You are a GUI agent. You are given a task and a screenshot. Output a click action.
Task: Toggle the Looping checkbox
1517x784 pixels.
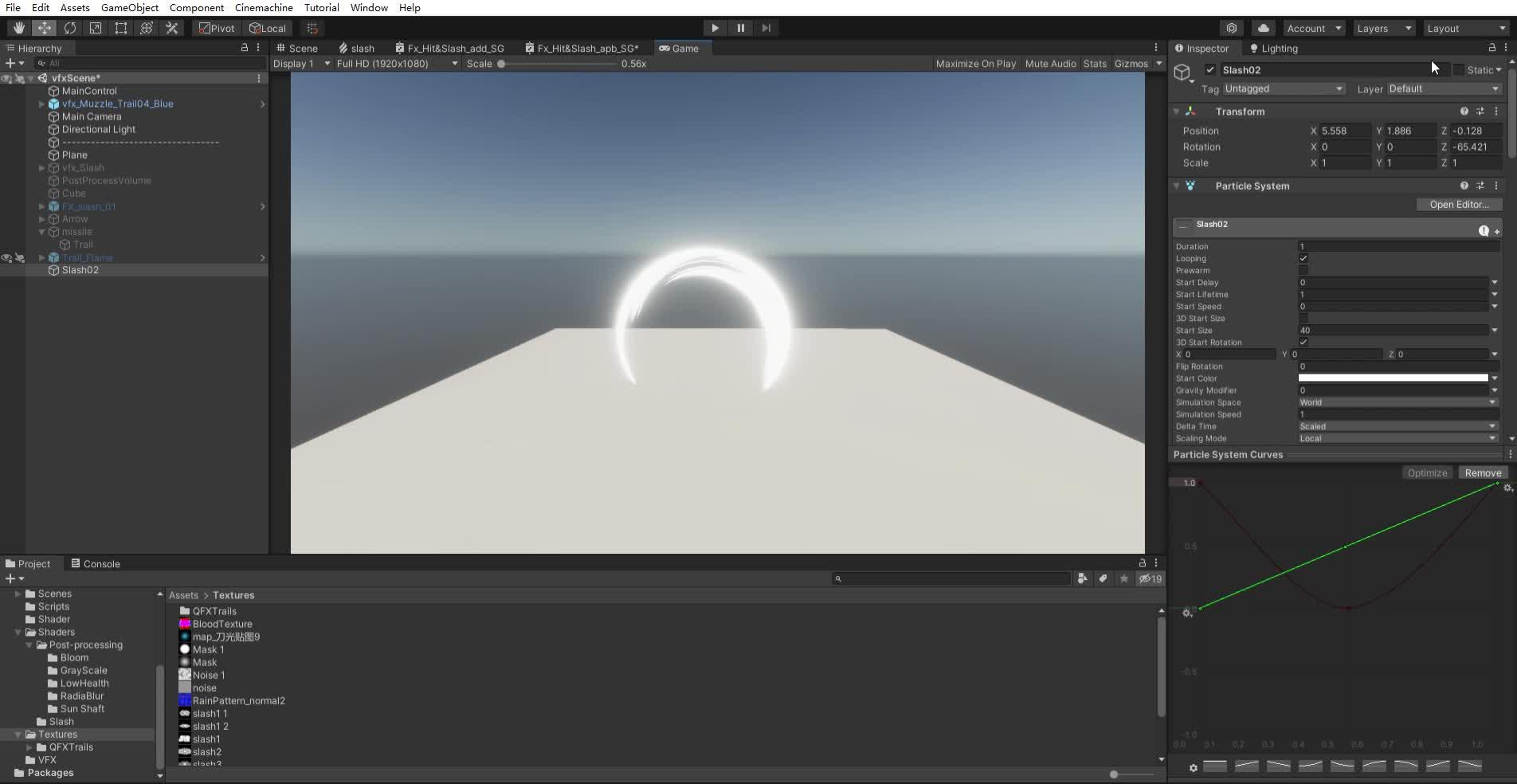coord(1303,258)
